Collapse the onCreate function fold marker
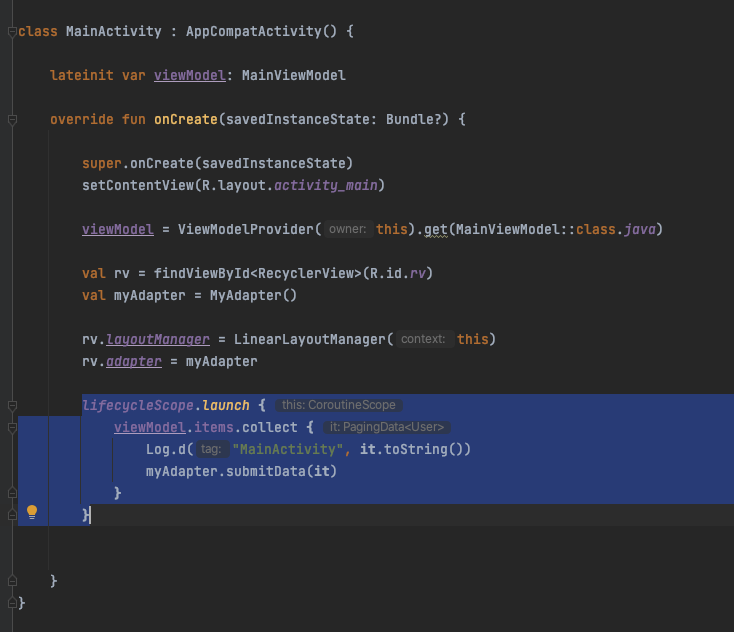 pos(13,120)
